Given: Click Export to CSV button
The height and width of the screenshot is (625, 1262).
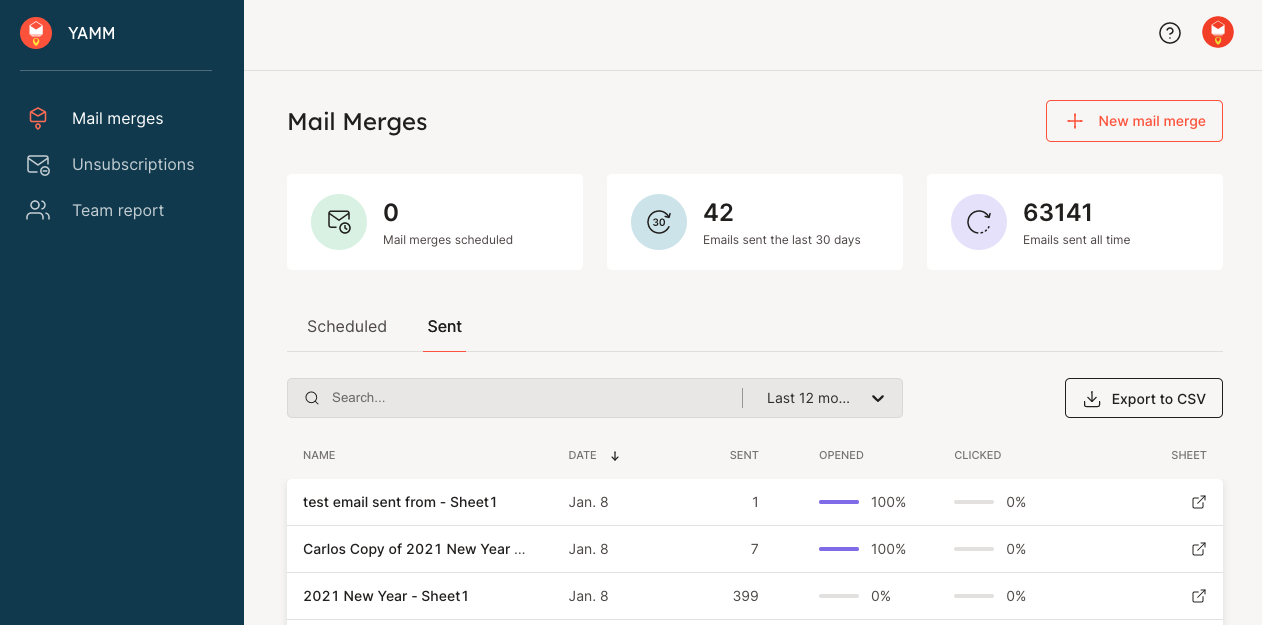Looking at the screenshot, I should [1143, 398].
